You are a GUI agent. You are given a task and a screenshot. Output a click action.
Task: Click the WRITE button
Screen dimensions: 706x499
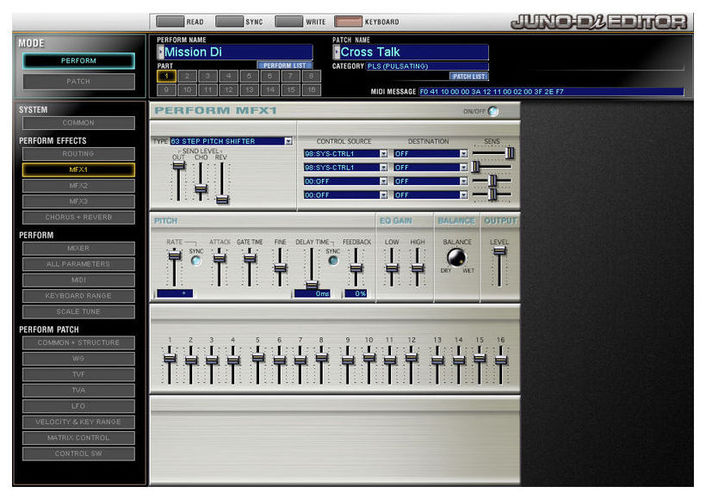289,21
